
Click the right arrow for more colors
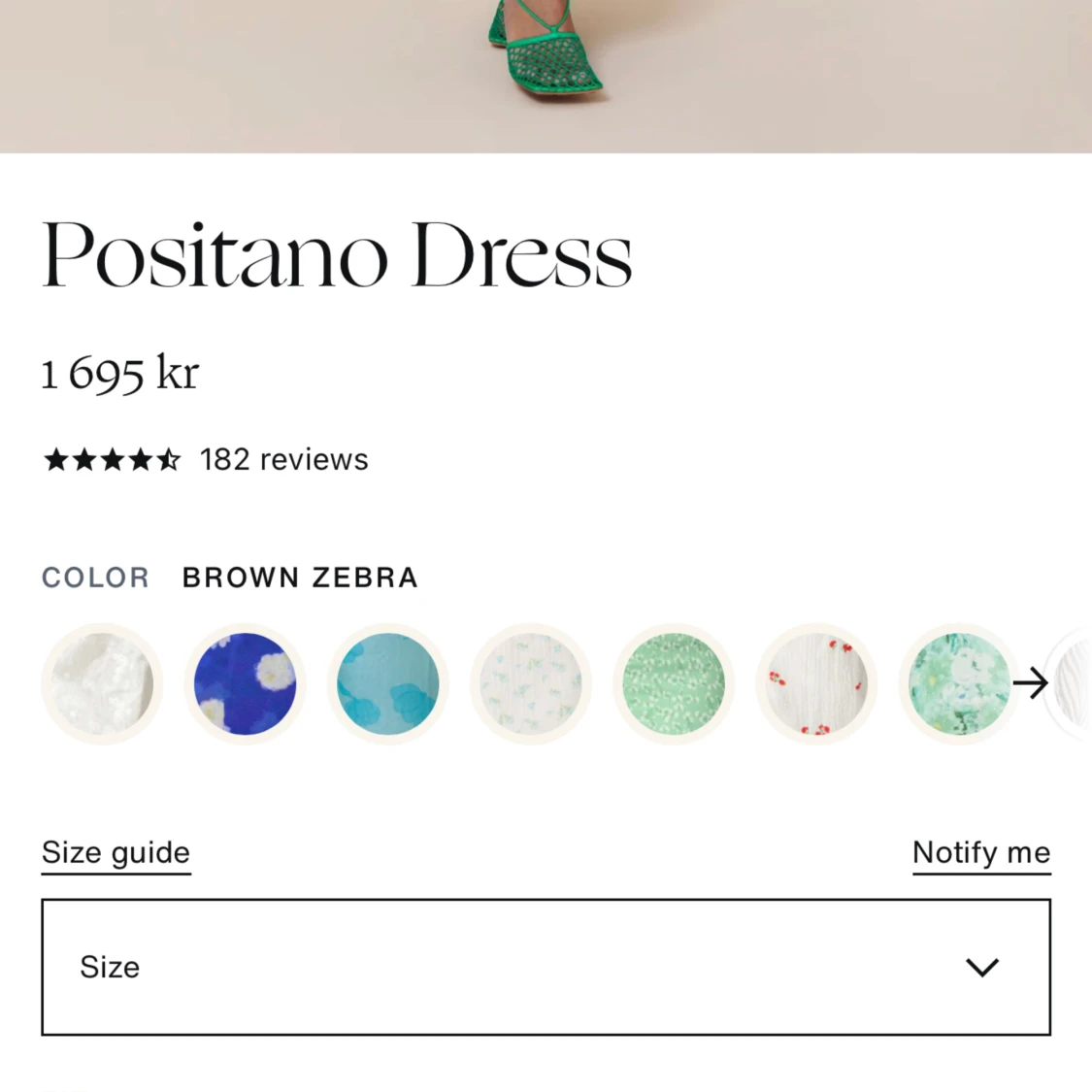click(1030, 683)
